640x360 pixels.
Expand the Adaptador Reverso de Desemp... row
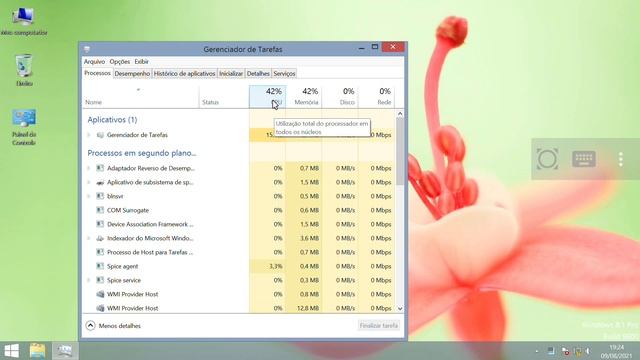click(89, 168)
